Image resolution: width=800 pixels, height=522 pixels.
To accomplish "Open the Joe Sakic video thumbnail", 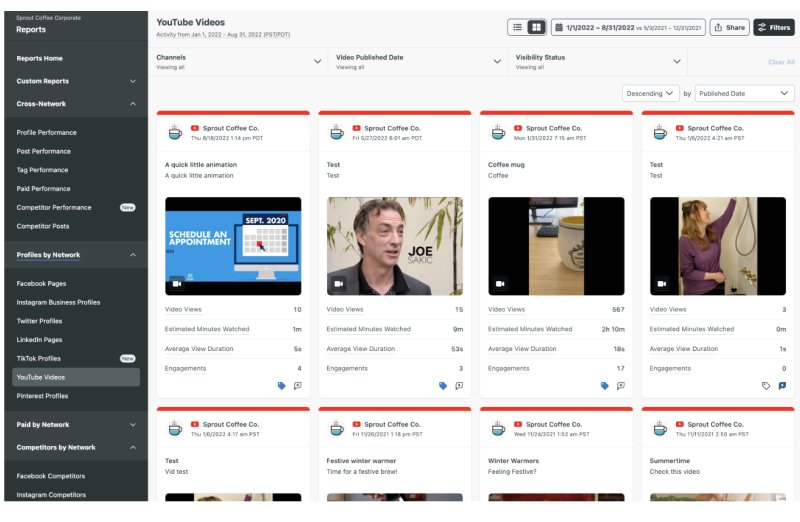I will [x=395, y=246].
